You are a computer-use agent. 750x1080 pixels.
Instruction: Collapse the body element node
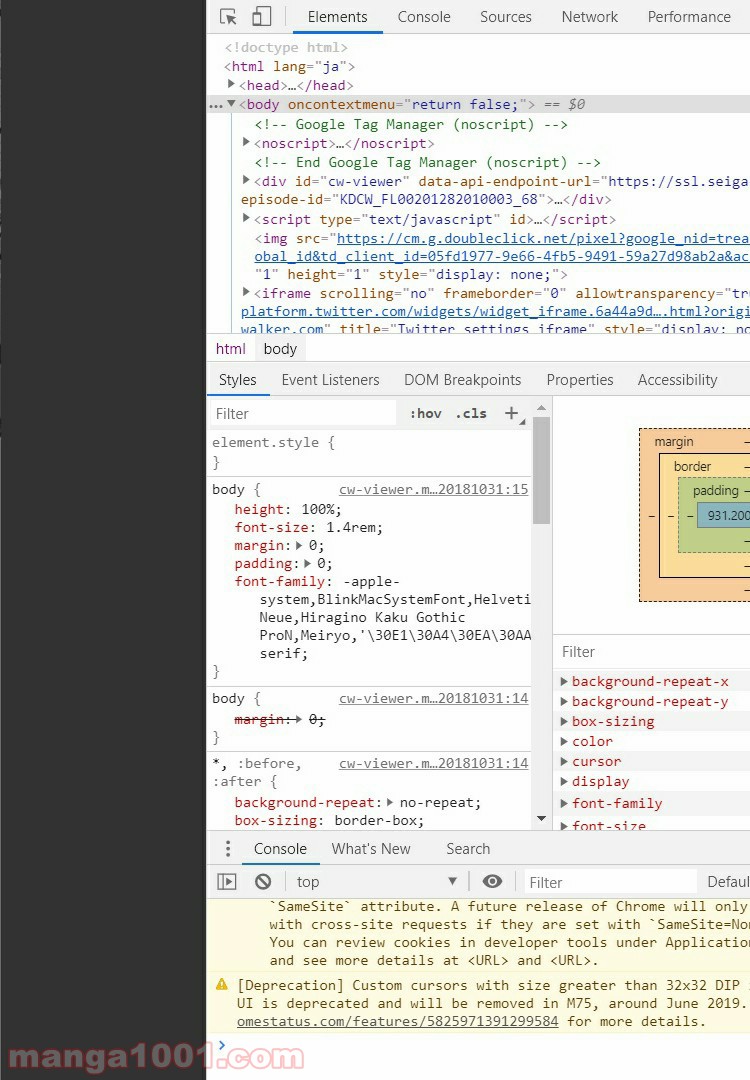click(232, 104)
